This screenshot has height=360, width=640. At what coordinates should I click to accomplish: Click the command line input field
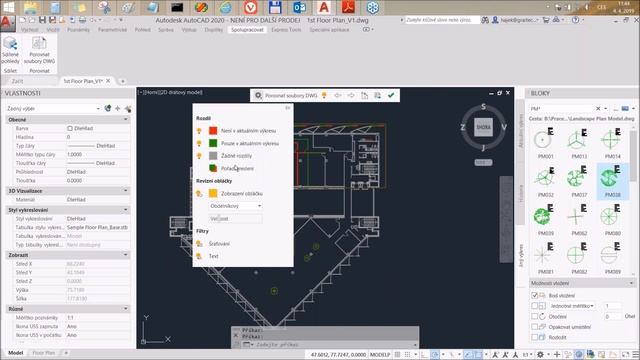click(x=333, y=345)
